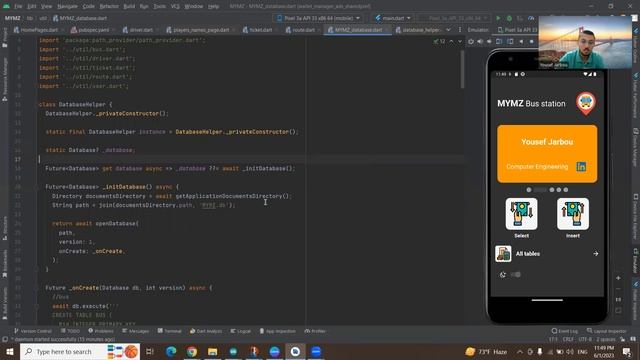Open File Explorer from taskbar
640x360 pixels.
213,351
